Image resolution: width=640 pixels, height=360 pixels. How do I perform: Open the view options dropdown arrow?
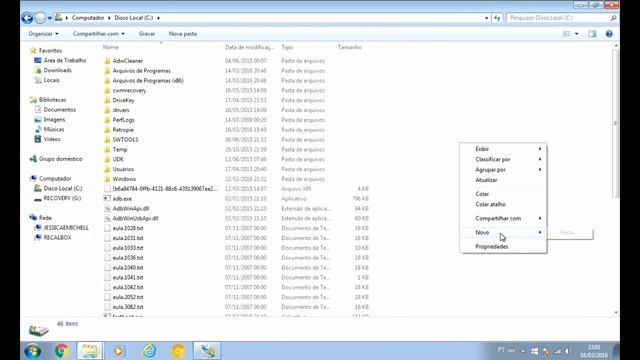(576, 34)
